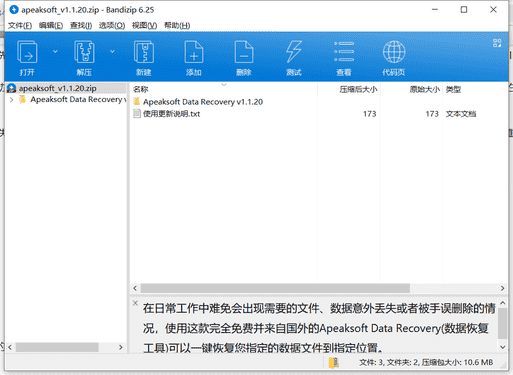Close the archive comment panel
Screen dimensions: 513x375
[x=135, y=303]
